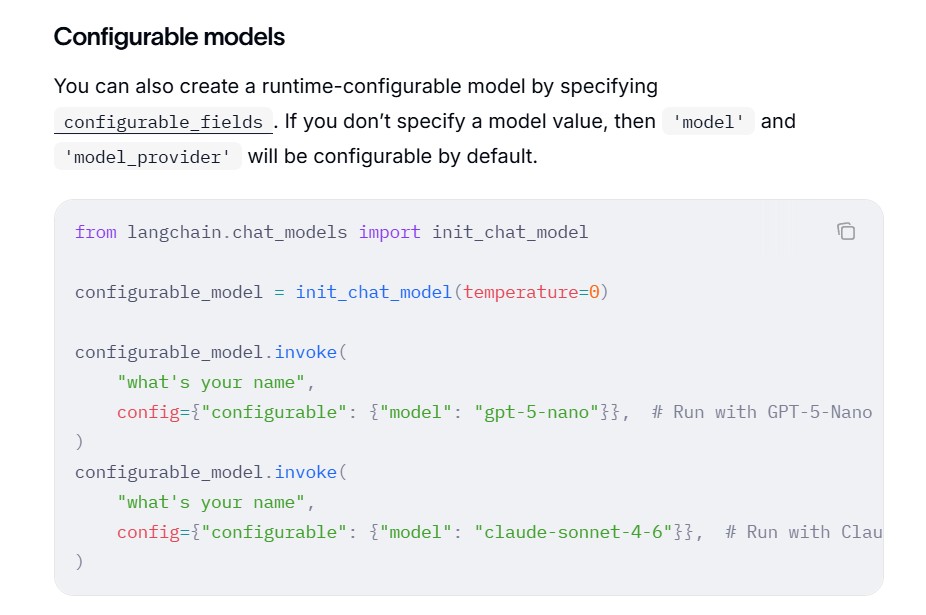Click the sentence 'will be configurable by default.'
The width and height of the screenshot is (926, 615).
[x=393, y=156]
